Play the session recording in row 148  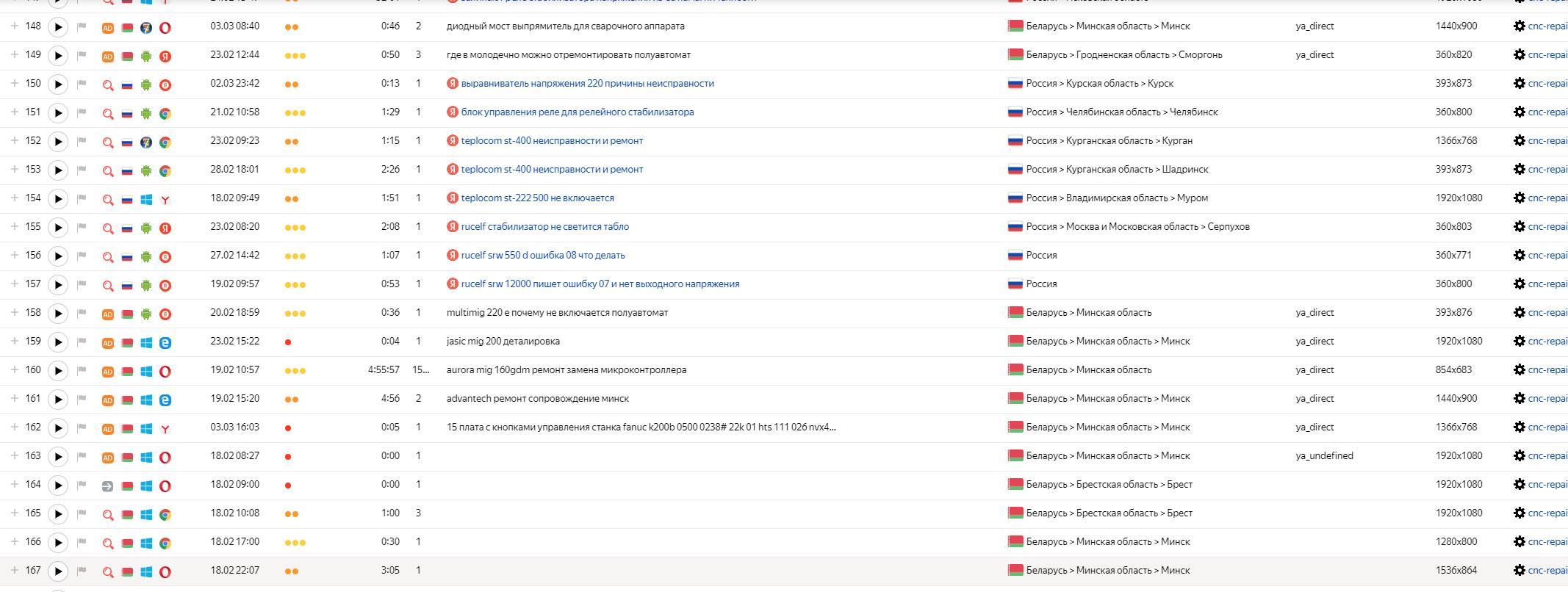[x=58, y=27]
